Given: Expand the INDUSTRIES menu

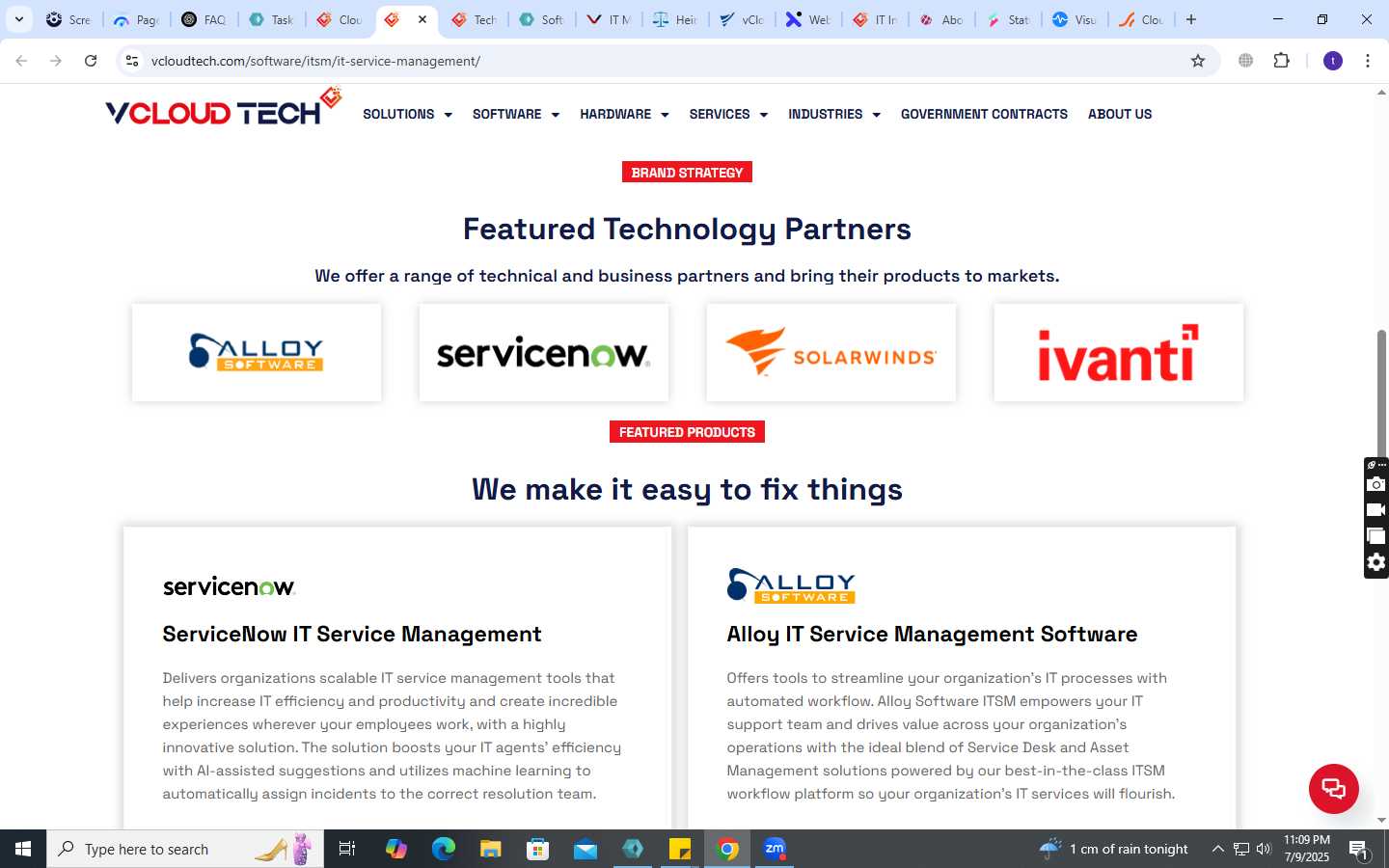Looking at the screenshot, I should 834,114.
